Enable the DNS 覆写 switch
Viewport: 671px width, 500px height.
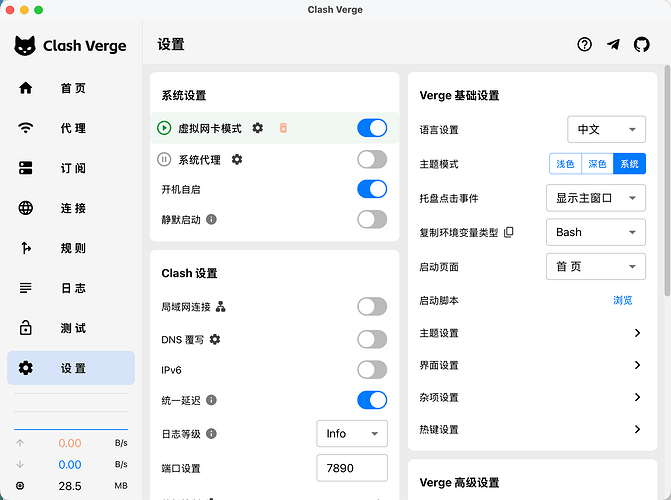pos(372,339)
